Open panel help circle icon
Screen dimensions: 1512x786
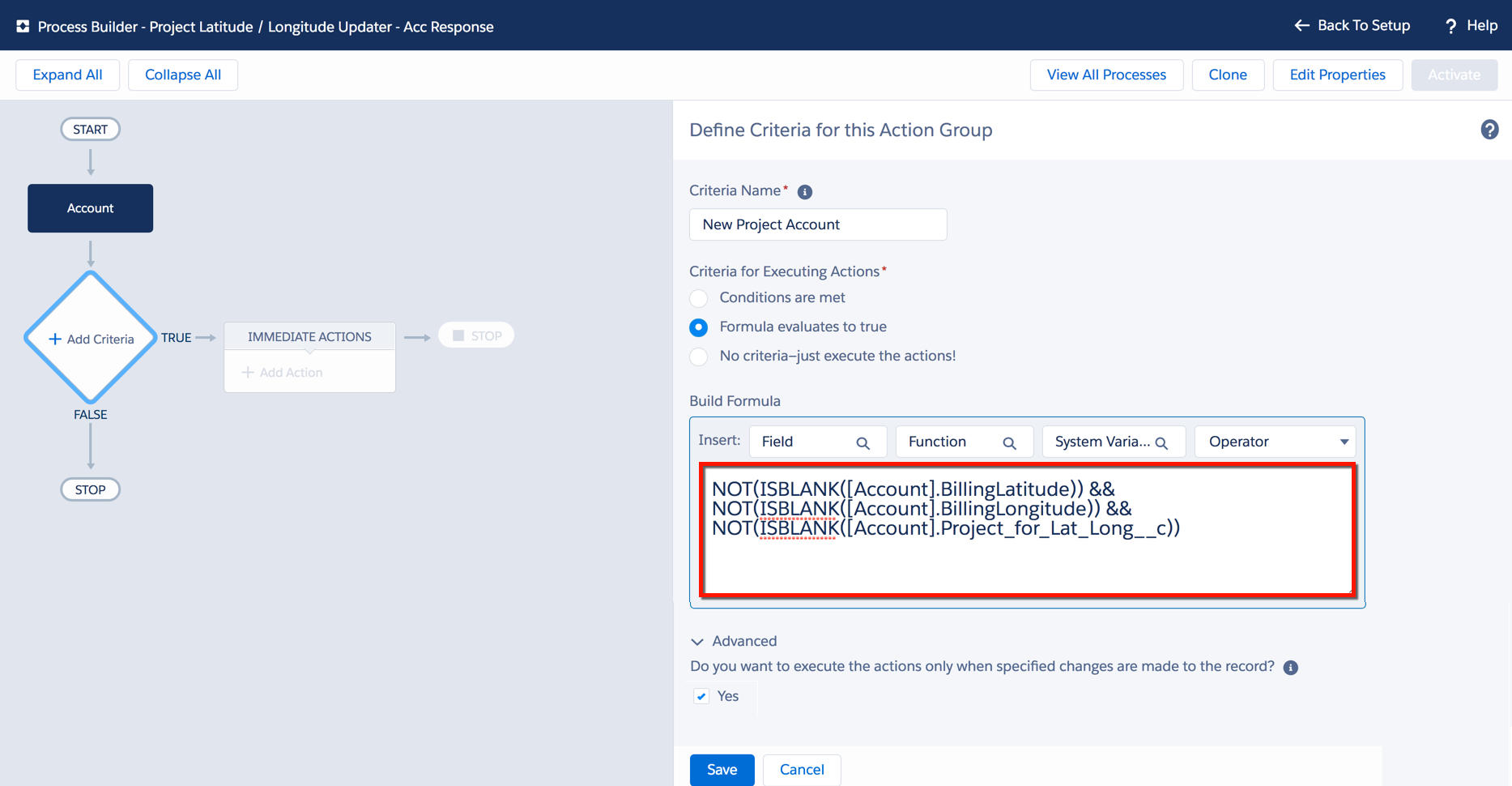click(x=1489, y=130)
